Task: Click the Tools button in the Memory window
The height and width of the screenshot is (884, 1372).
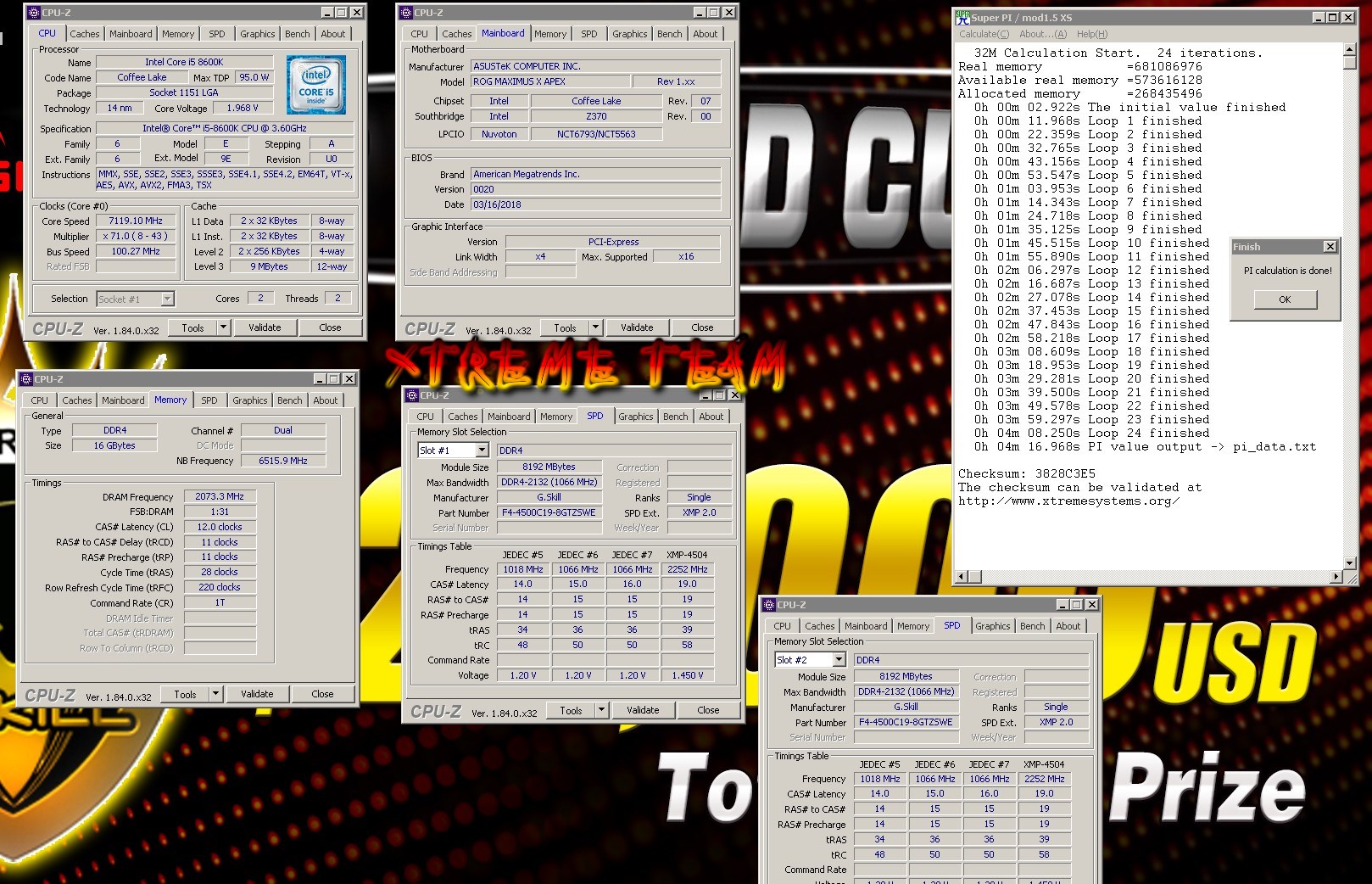Action: pyautogui.click(x=185, y=694)
